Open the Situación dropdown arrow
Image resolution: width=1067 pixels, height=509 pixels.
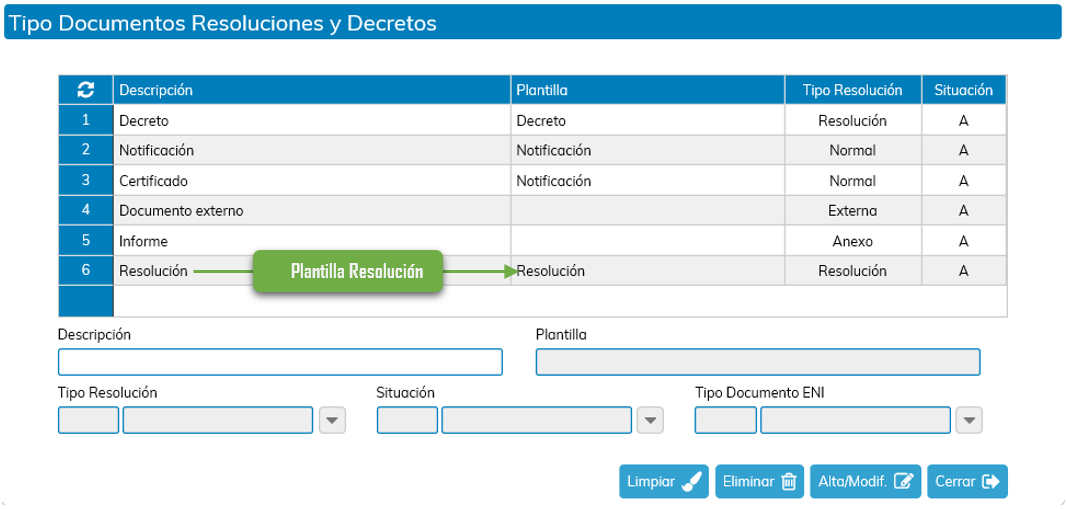[x=650, y=420]
